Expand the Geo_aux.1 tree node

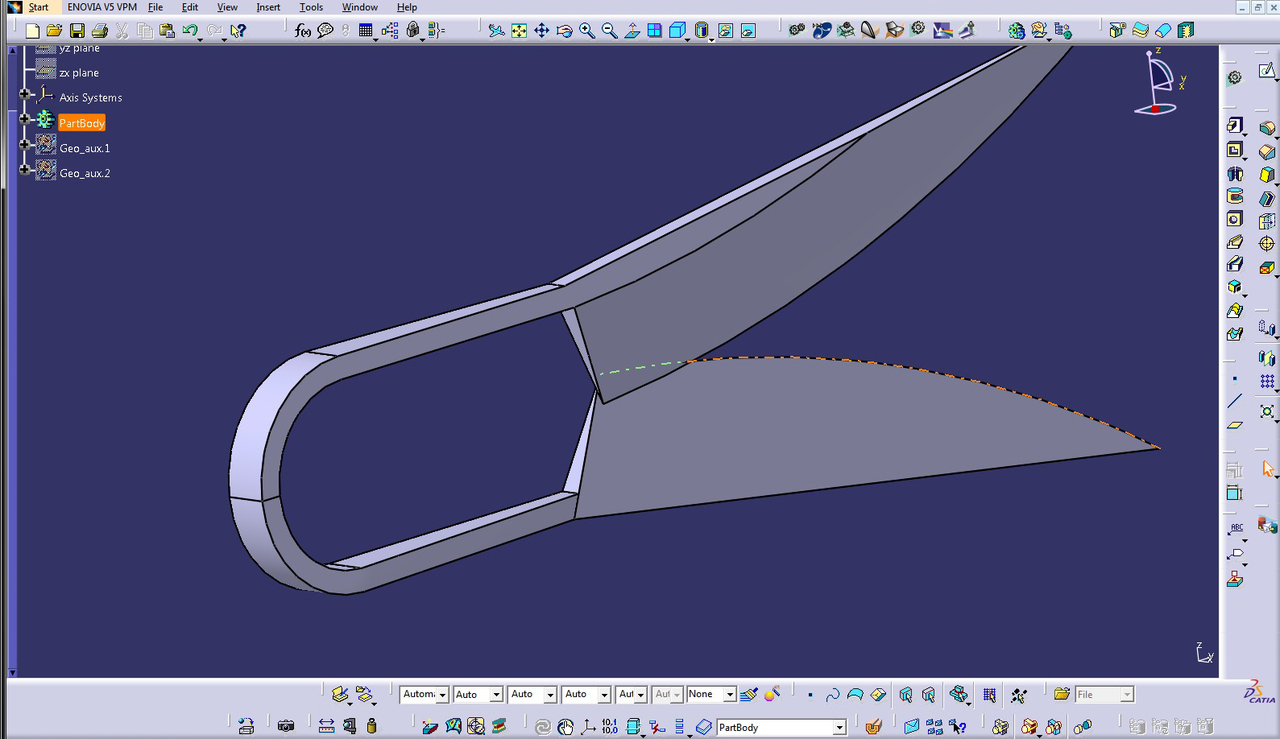click(24, 144)
